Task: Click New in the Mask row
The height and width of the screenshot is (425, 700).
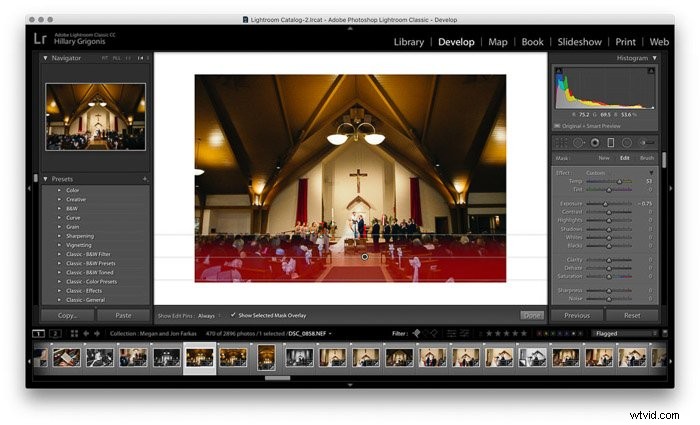Action: [x=604, y=158]
